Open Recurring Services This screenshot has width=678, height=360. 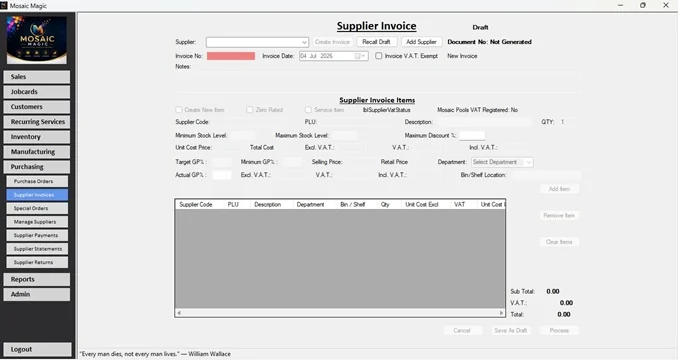pos(37,122)
